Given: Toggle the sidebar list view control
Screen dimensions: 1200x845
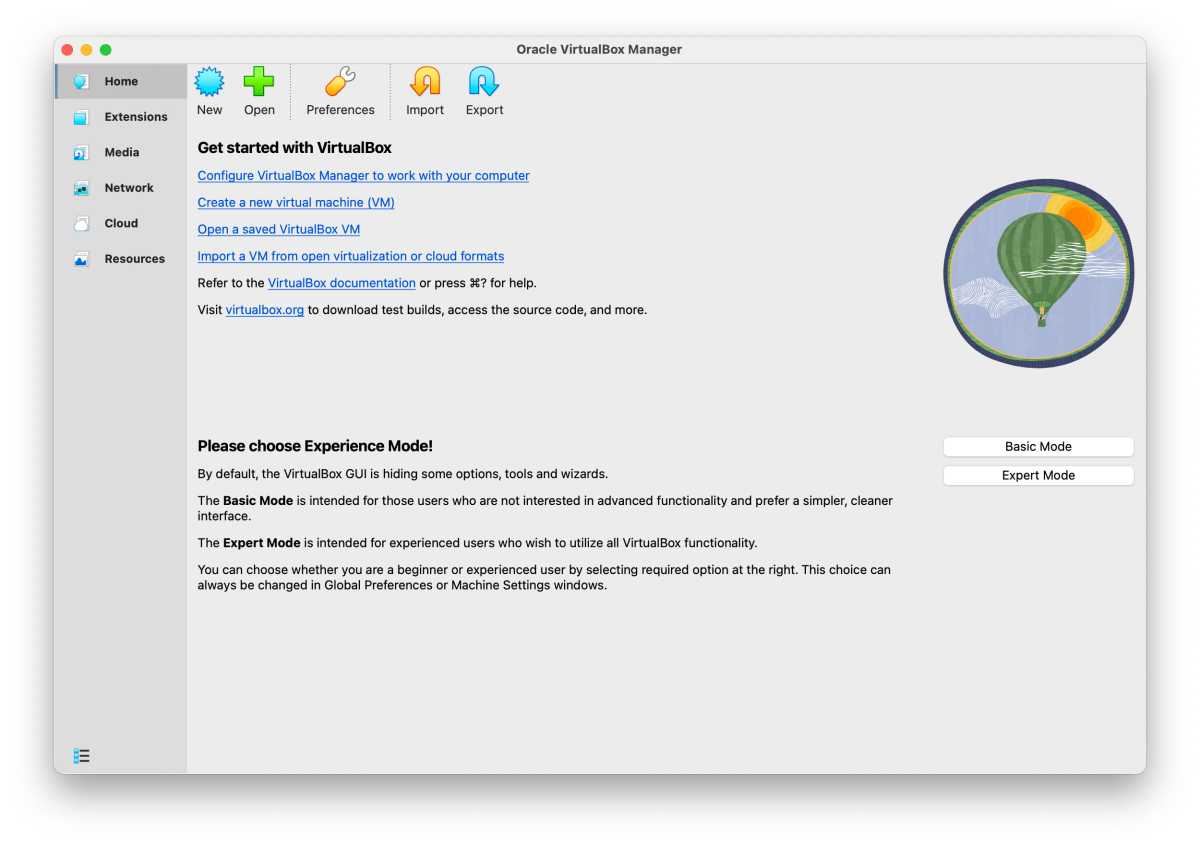Looking at the screenshot, I should (x=81, y=755).
